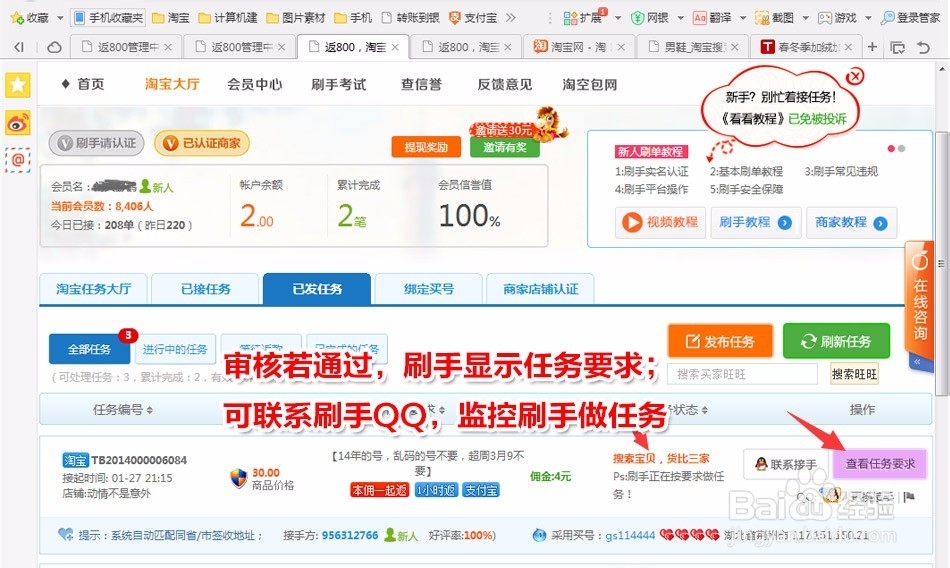The width and height of the screenshot is (950, 568).
Task: Focus the 搜索买家旺旺 search field
Action: [743, 375]
